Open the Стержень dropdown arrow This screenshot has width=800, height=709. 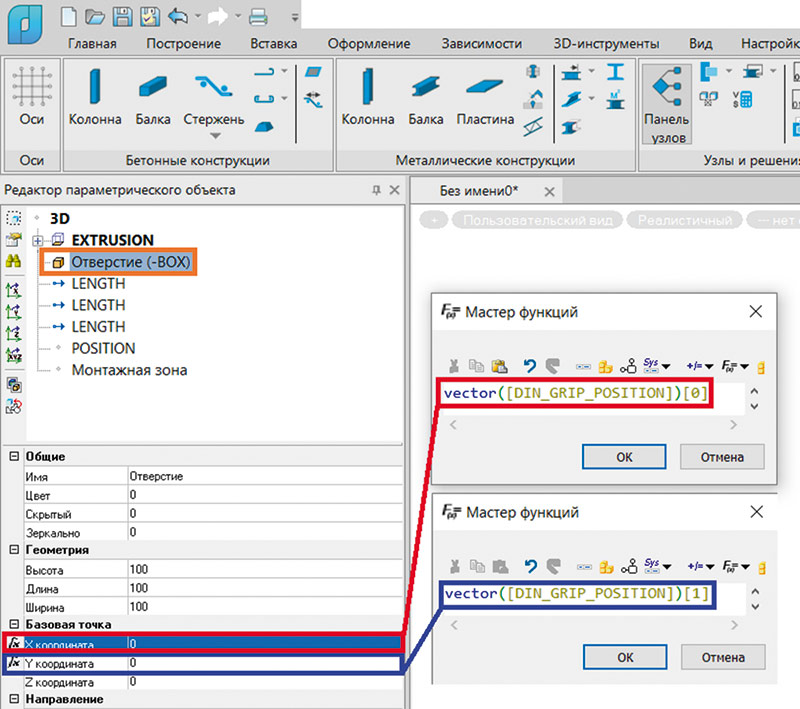(x=214, y=136)
